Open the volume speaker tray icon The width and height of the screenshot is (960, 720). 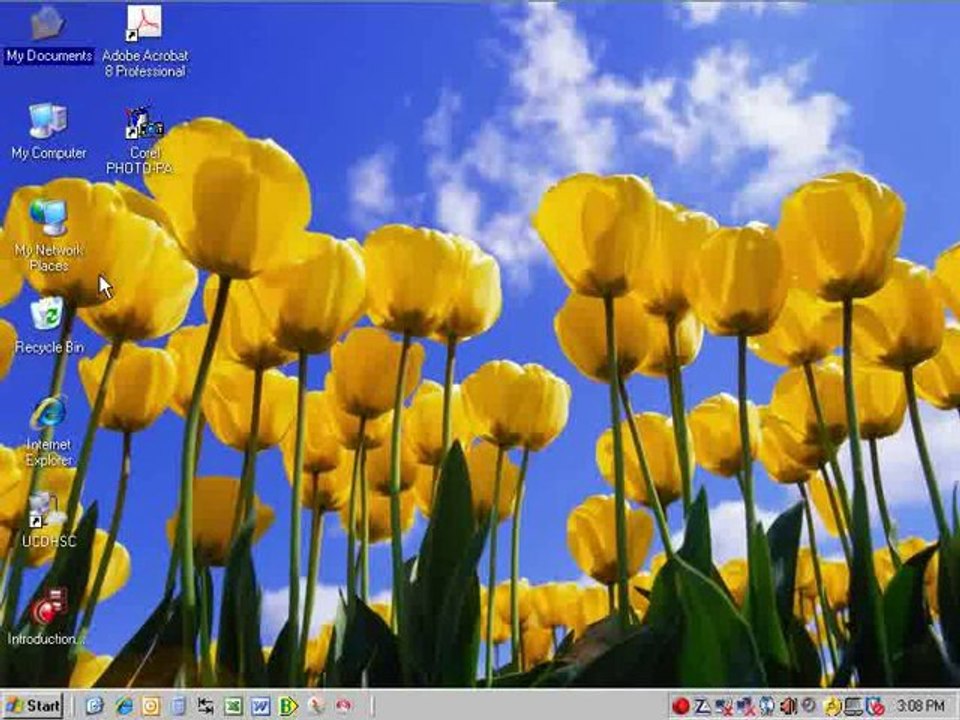coord(787,707)
